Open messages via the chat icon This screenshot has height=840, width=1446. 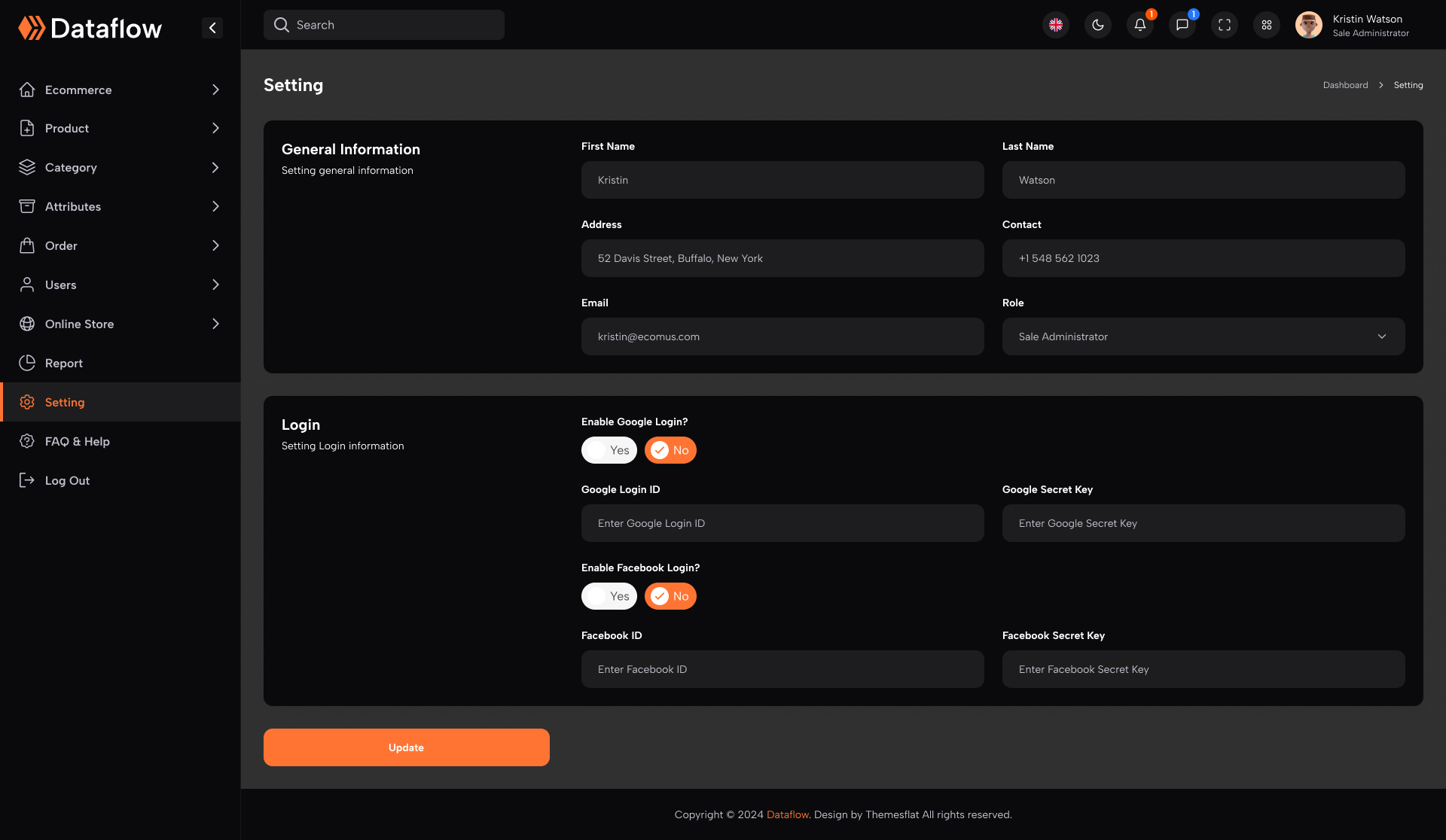pos(1182,25)
